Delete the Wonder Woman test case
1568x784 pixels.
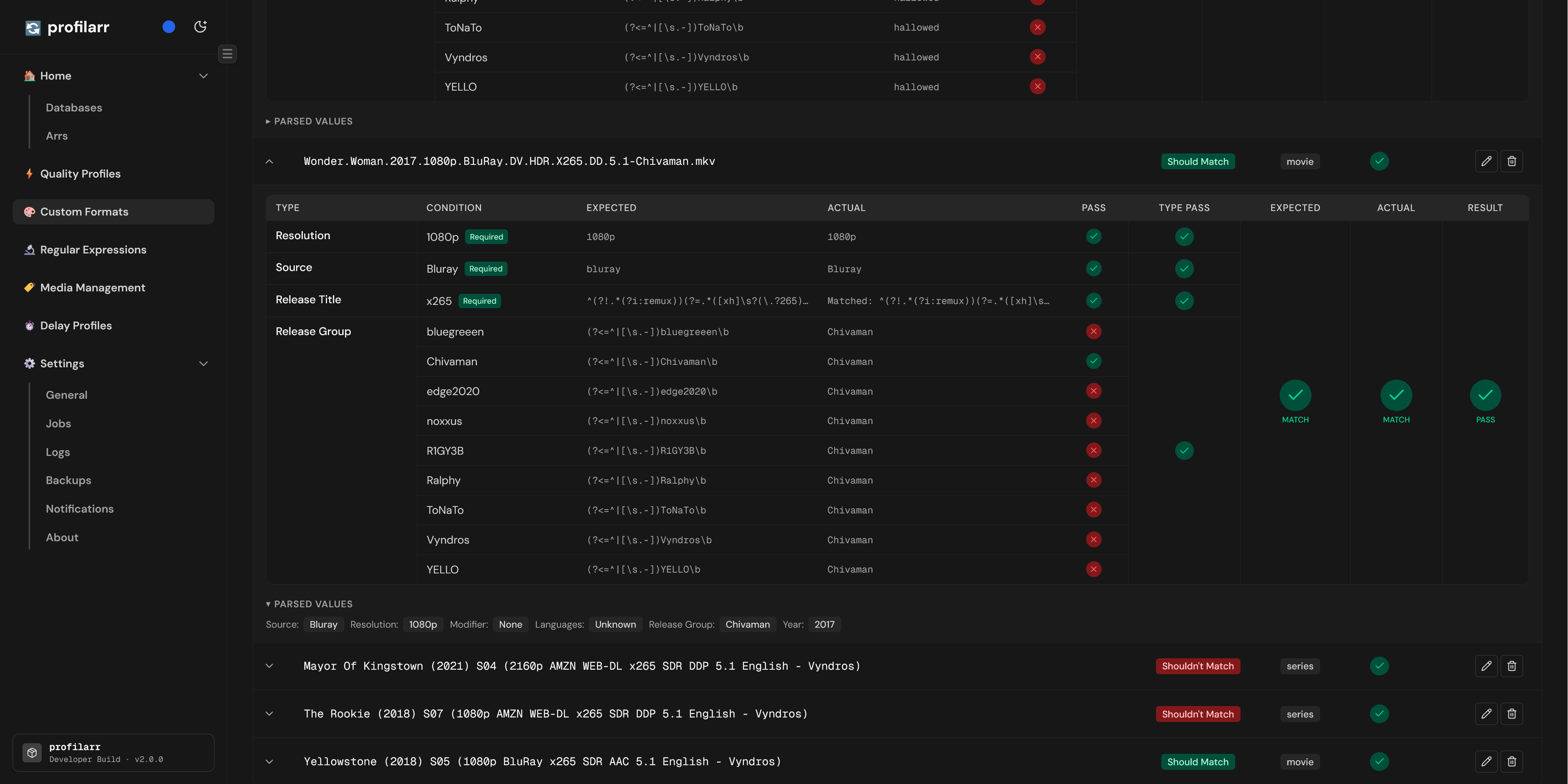pos(1512,161)
